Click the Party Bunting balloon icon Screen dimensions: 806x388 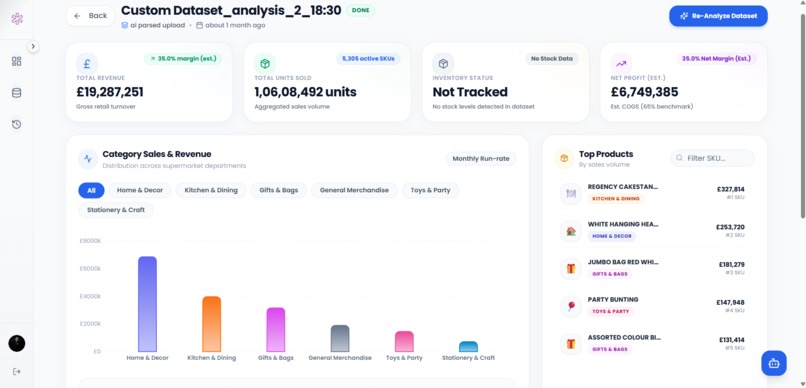(571, 306)
